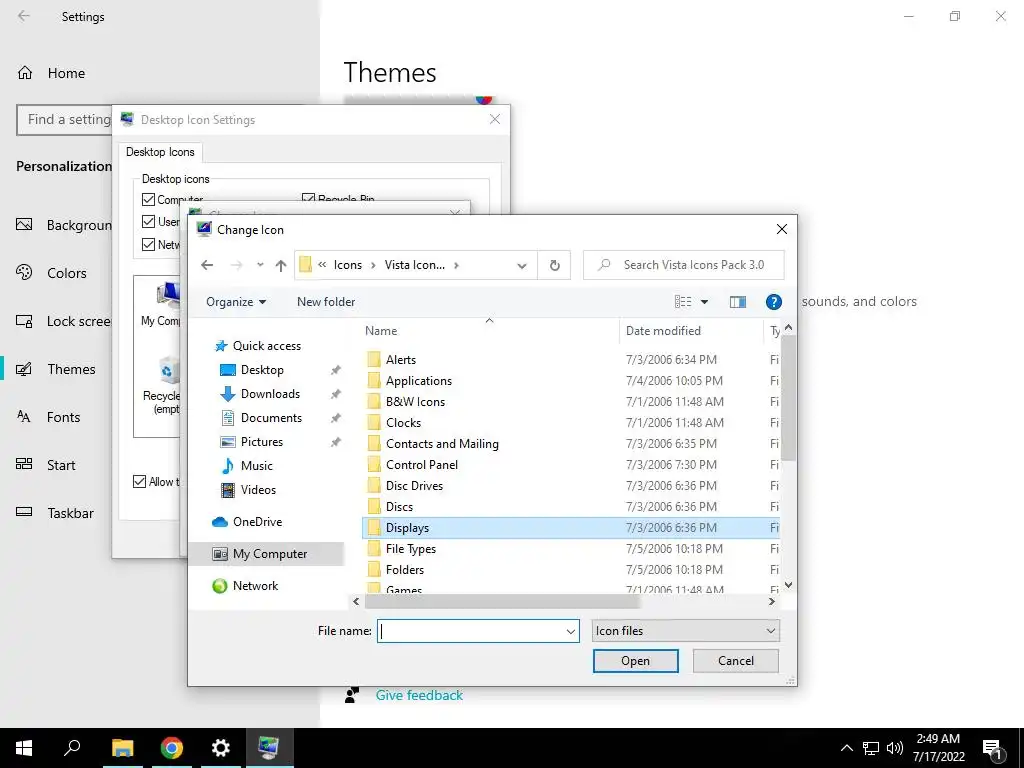
Task: Select the Folders folder row
Action: pos(570,569)
